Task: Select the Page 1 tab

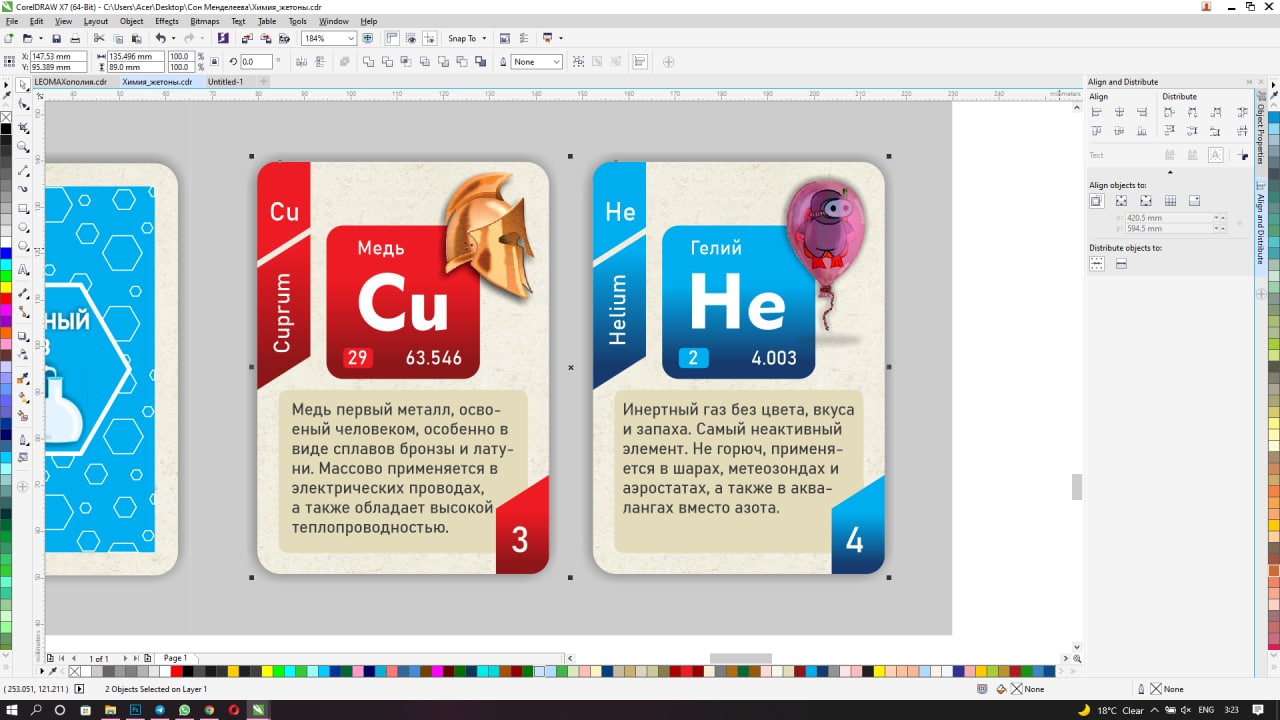Action: point(175,658)
